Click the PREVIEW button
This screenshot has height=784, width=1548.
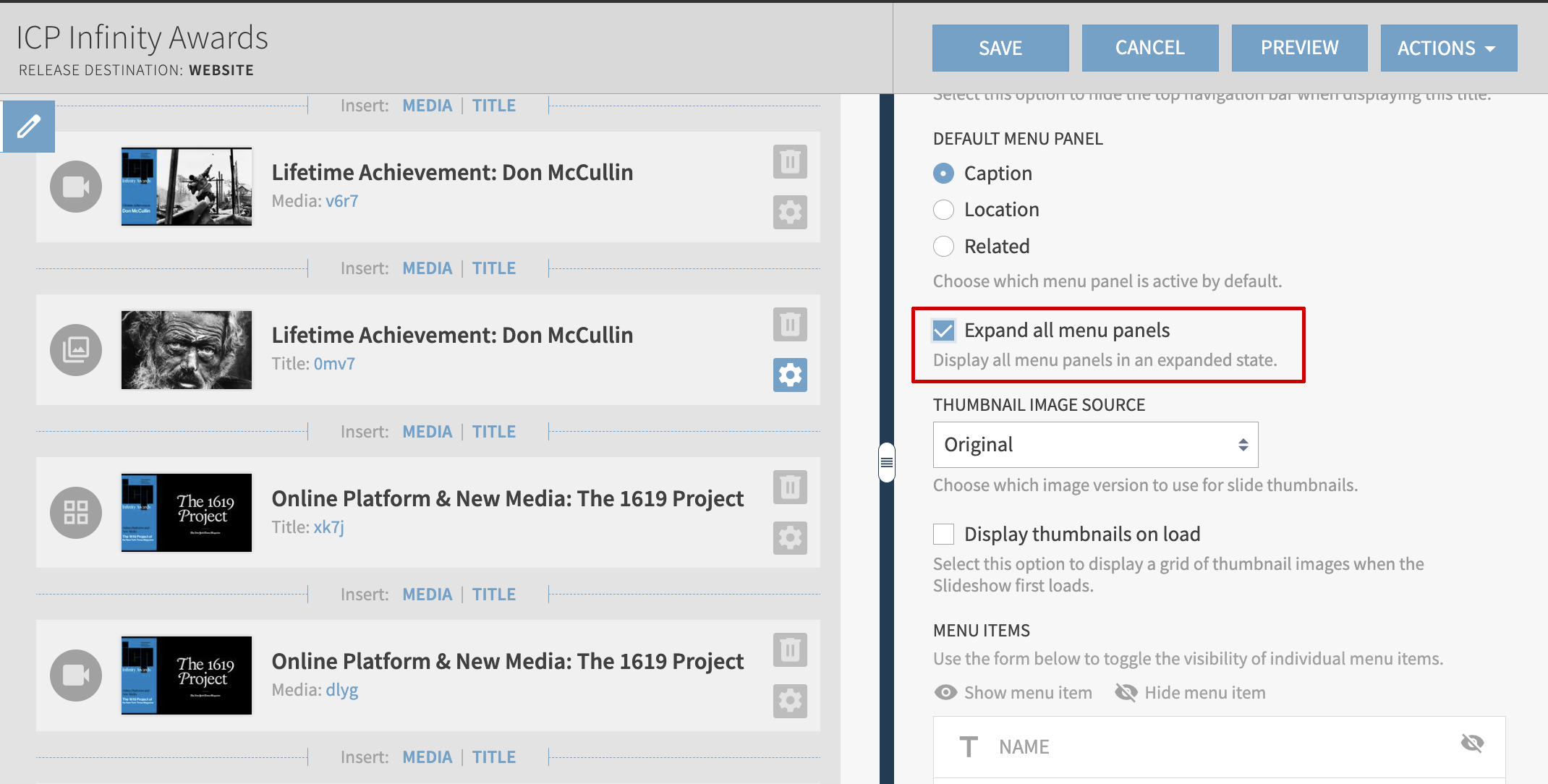coord(1299,48)
